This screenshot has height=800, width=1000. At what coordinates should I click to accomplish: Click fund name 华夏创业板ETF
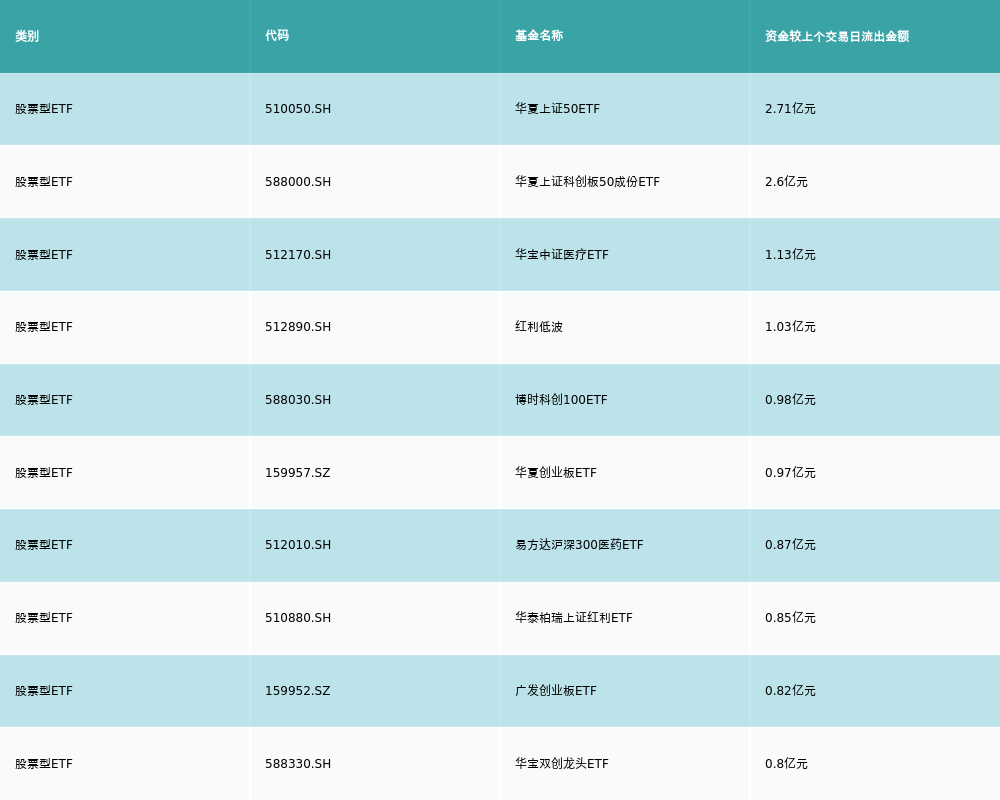(556, 473)
